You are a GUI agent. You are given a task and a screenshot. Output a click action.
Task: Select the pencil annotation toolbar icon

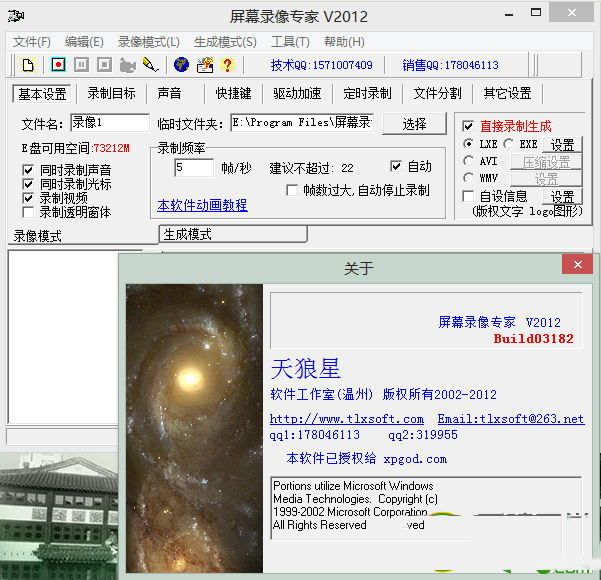[x=150, y=64]
